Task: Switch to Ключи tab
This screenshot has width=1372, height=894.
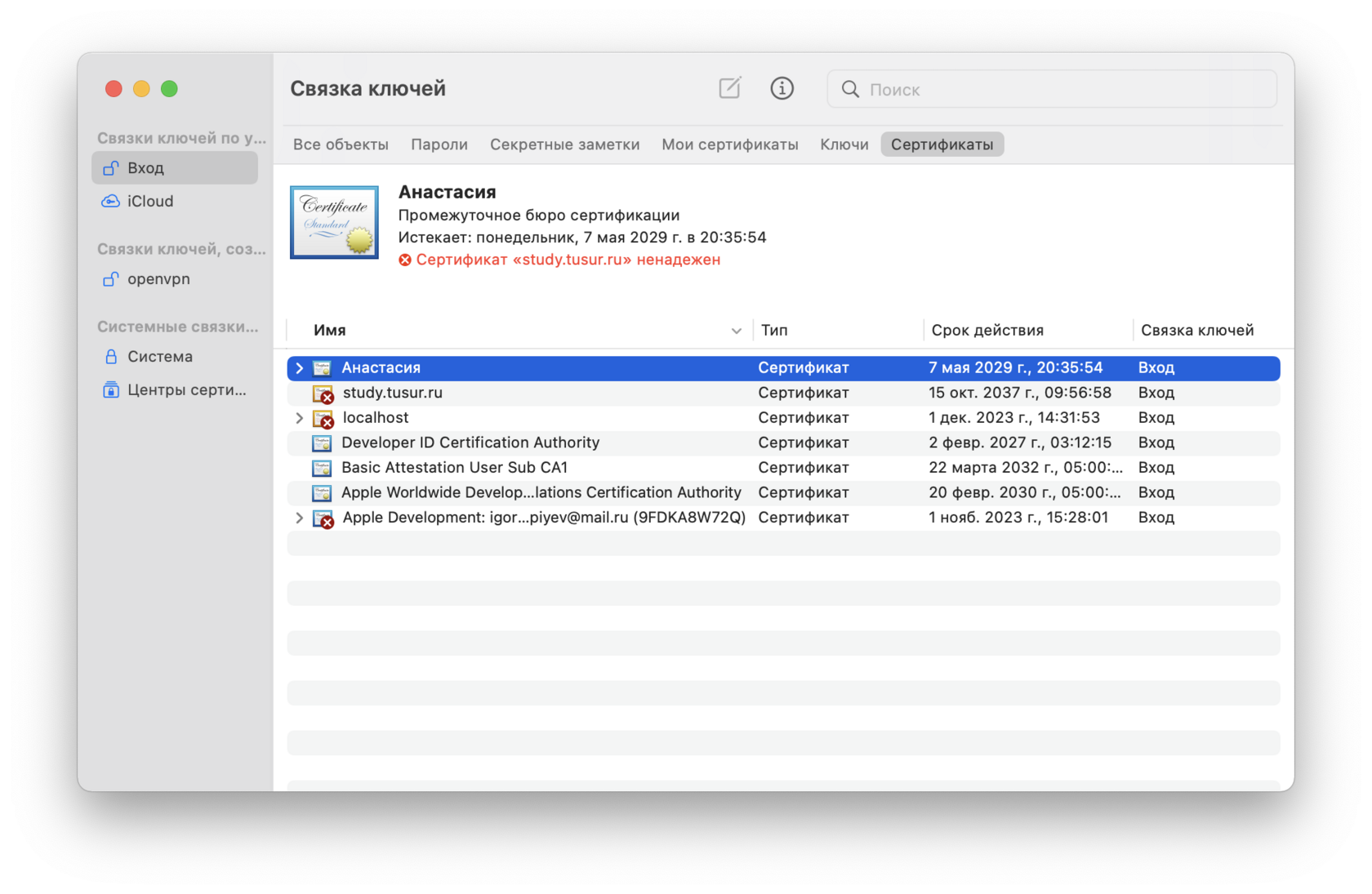Action: [844, 145]
